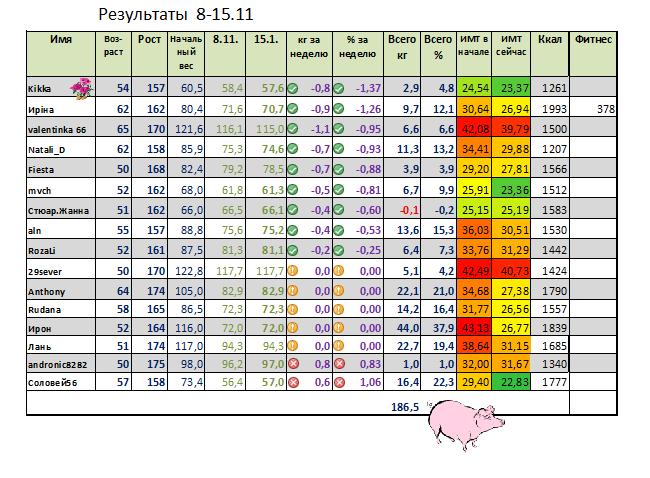This screenshot has width=650, height=478.
Task: Select the 'Рост' column header
Action: (150, 54)
